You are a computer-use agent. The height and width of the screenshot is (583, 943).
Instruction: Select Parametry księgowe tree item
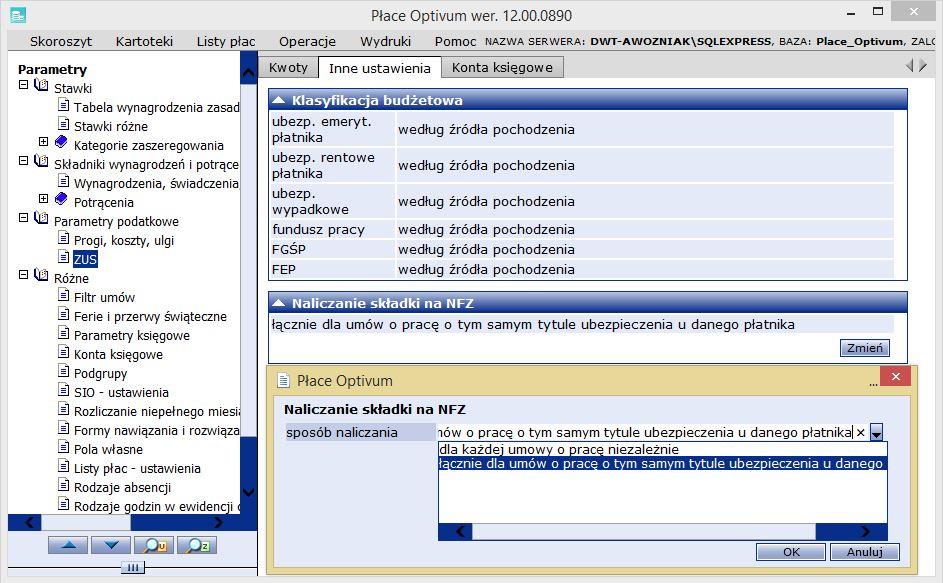tap(132, 336)
